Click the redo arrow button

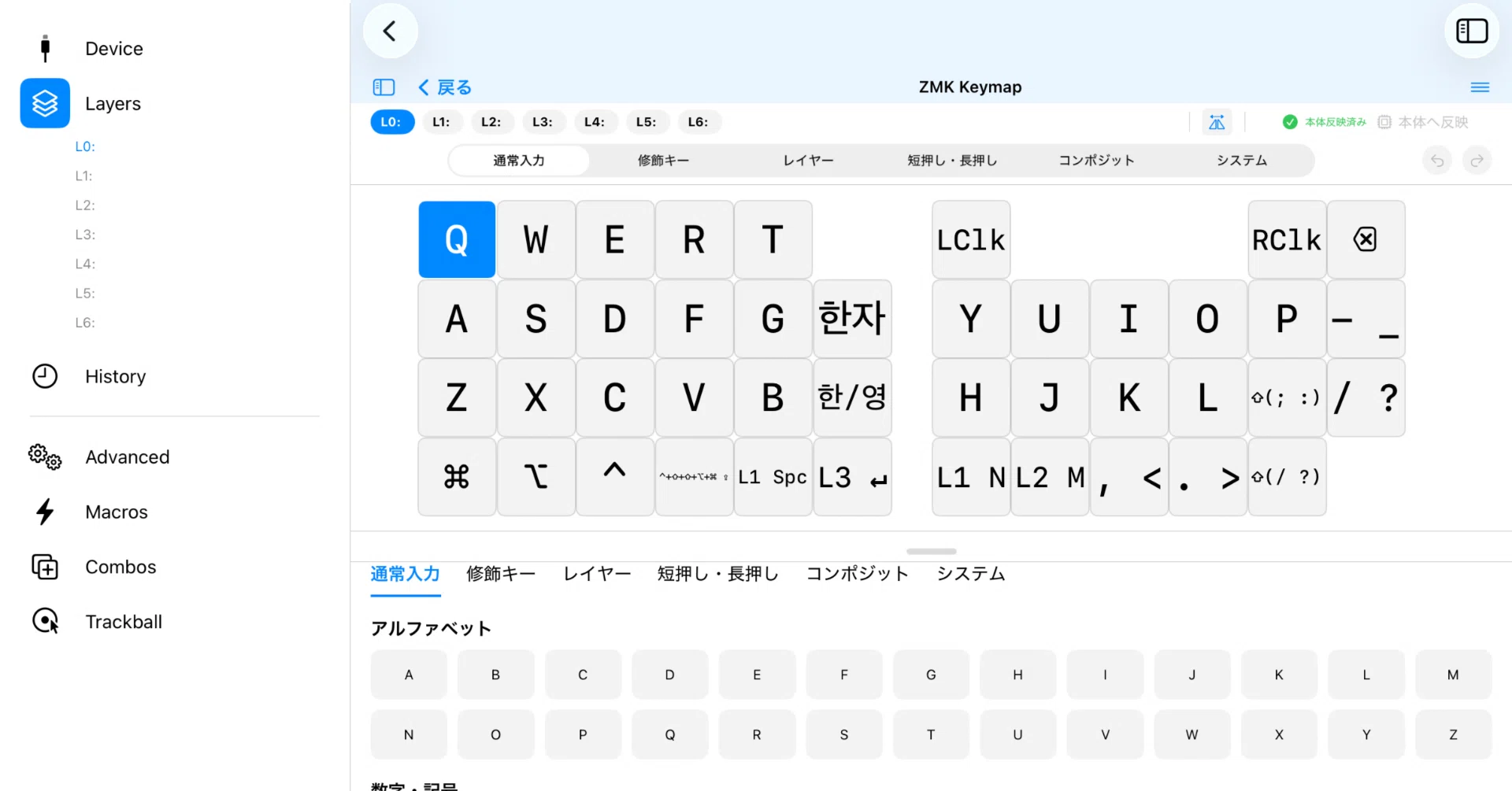(1477, 161)
